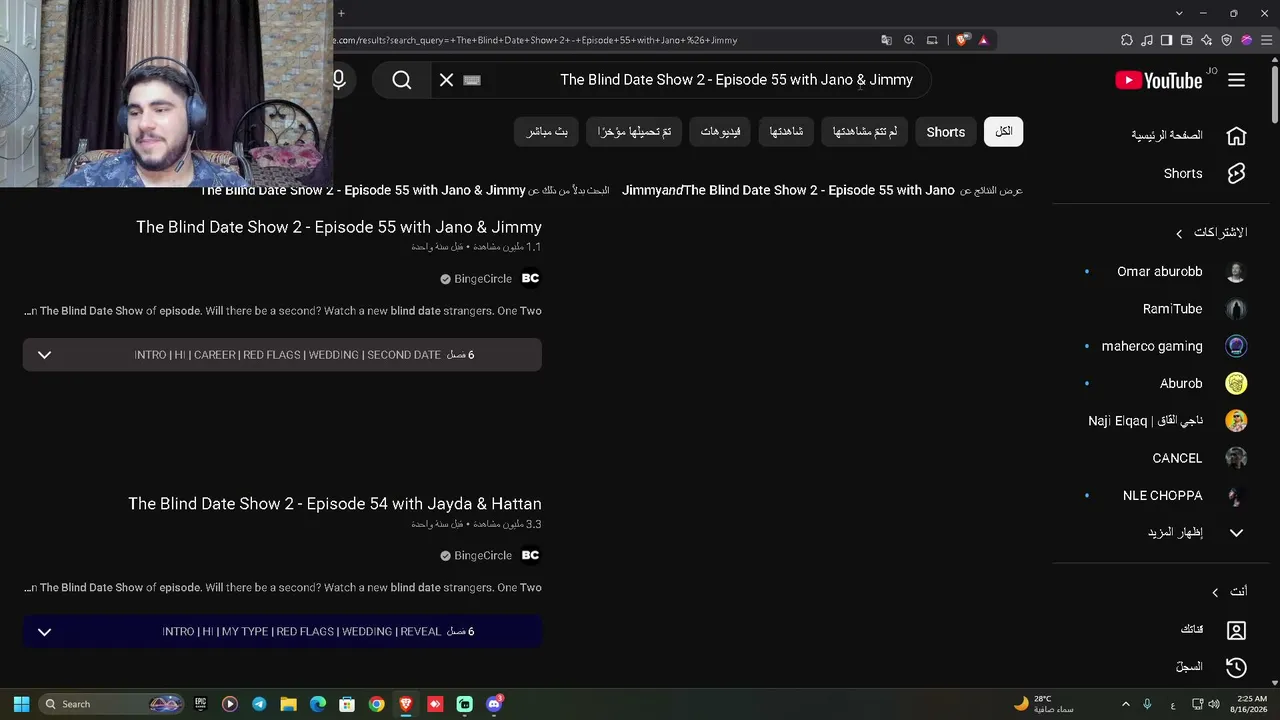Select the Live (بث مباشر) filter chip

tap(548, 132)
